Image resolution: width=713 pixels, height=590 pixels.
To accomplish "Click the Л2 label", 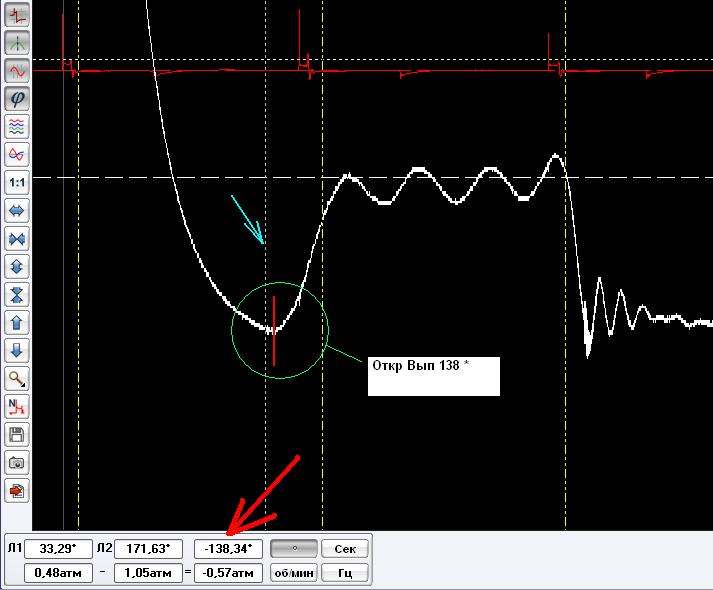I will (104, 548).
